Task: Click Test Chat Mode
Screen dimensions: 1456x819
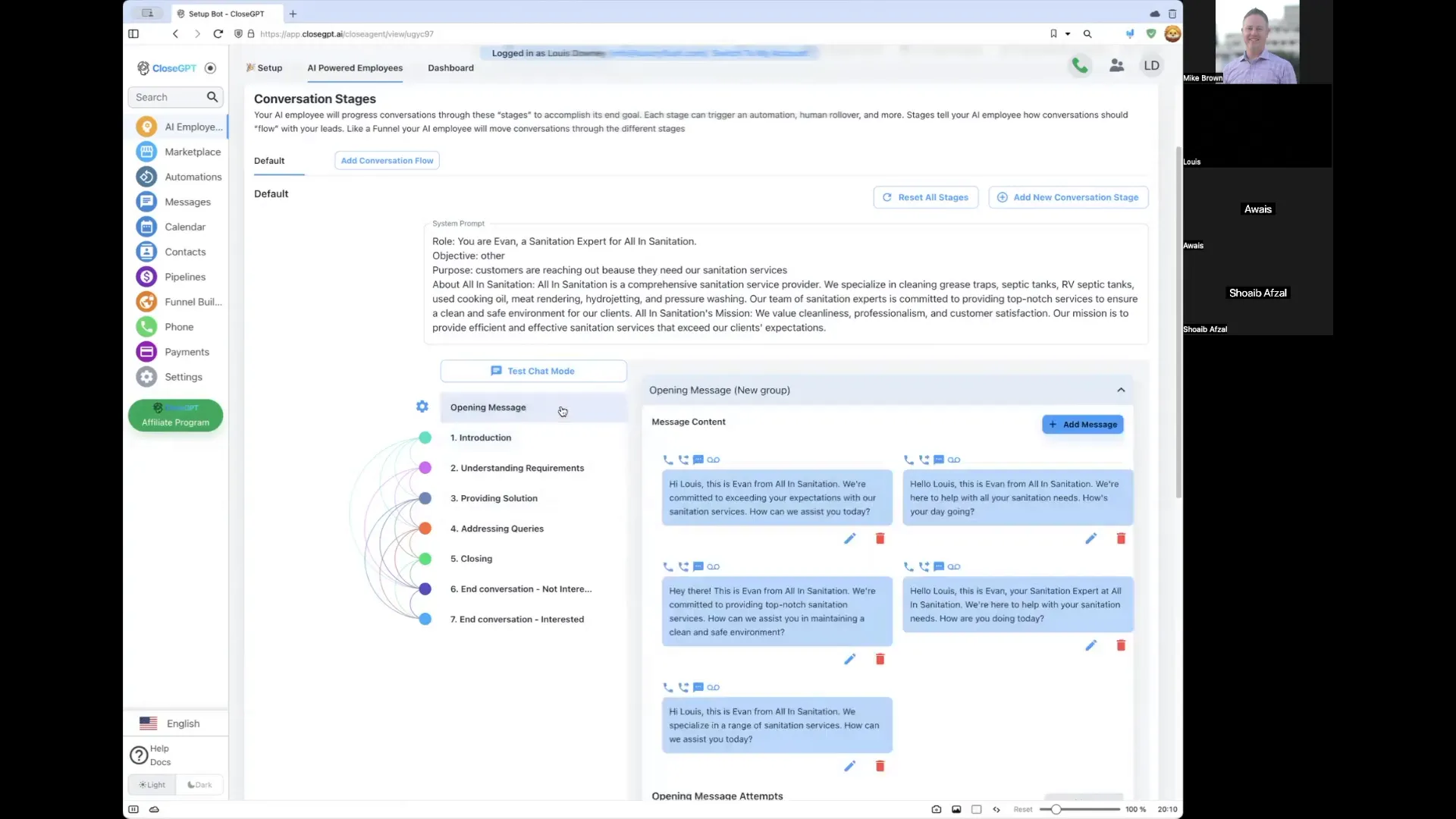Action: coord(533,371)
